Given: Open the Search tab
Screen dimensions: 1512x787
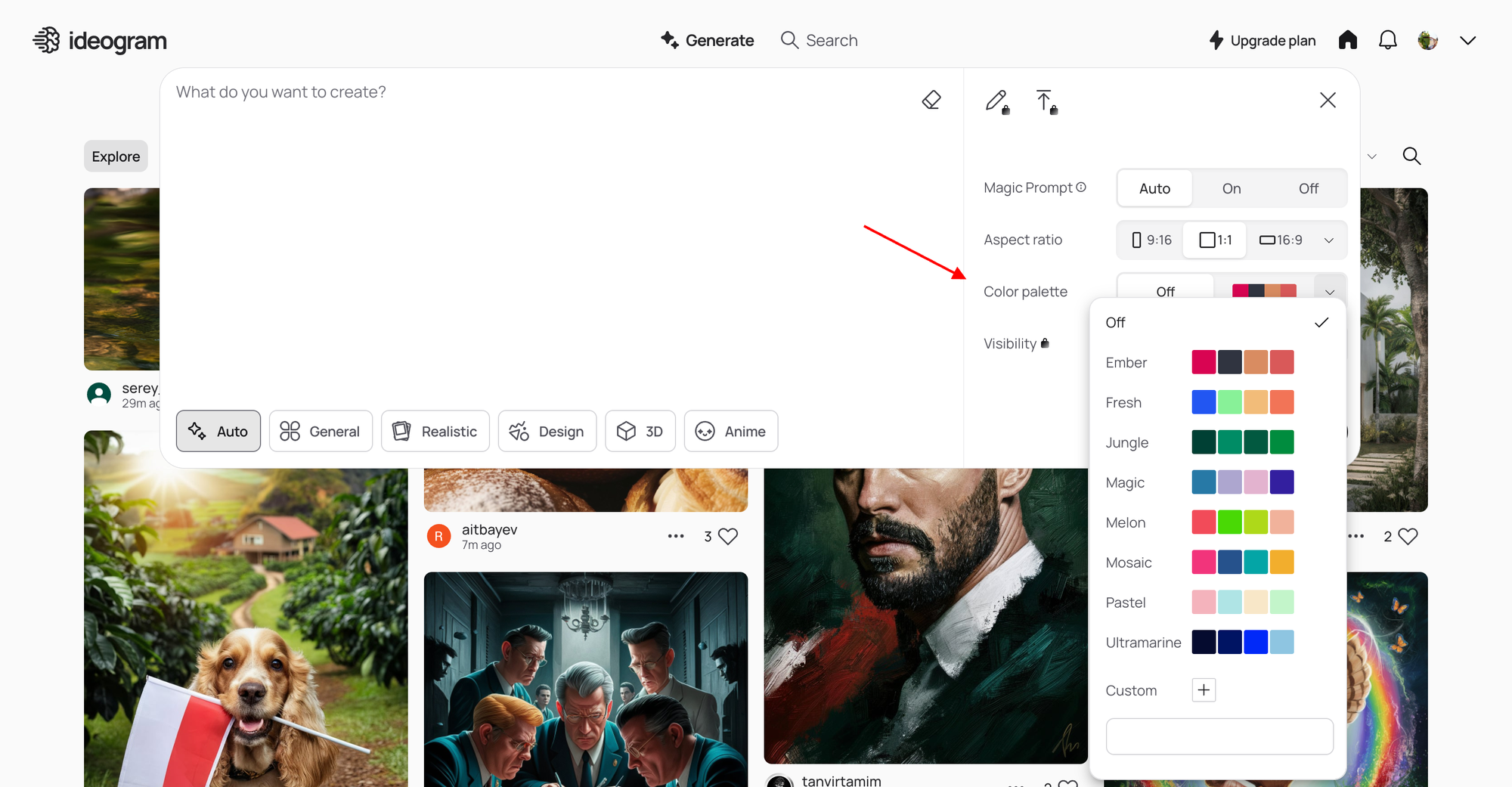Looking at the screenshot, I should pyautogui.click(x=819, y=40).
